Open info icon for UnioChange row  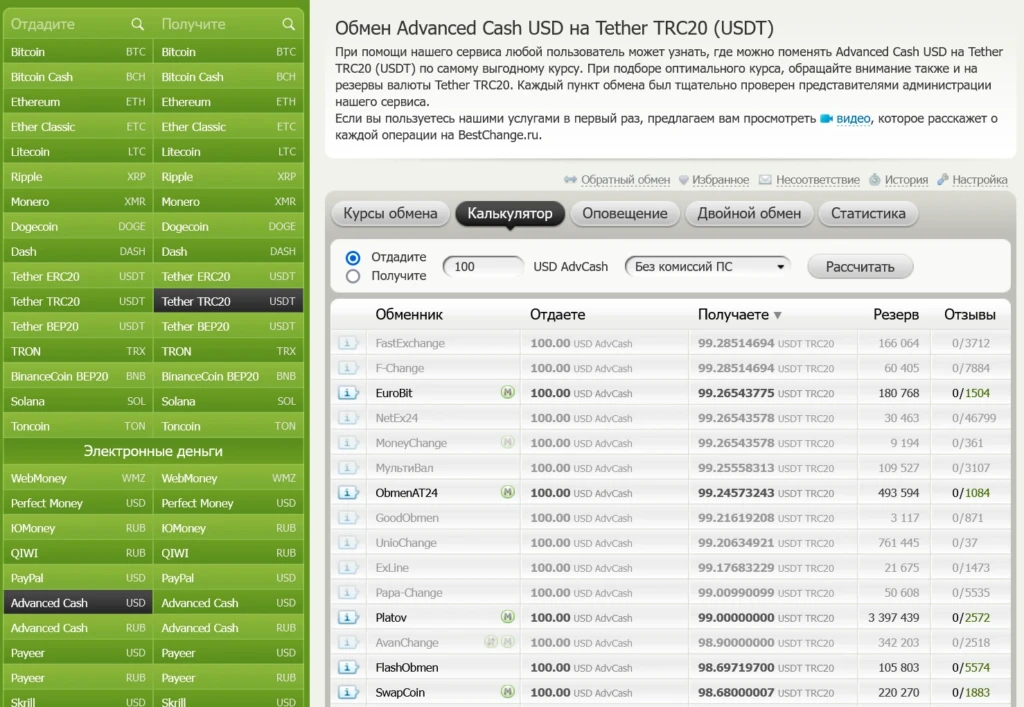point(348,542)
